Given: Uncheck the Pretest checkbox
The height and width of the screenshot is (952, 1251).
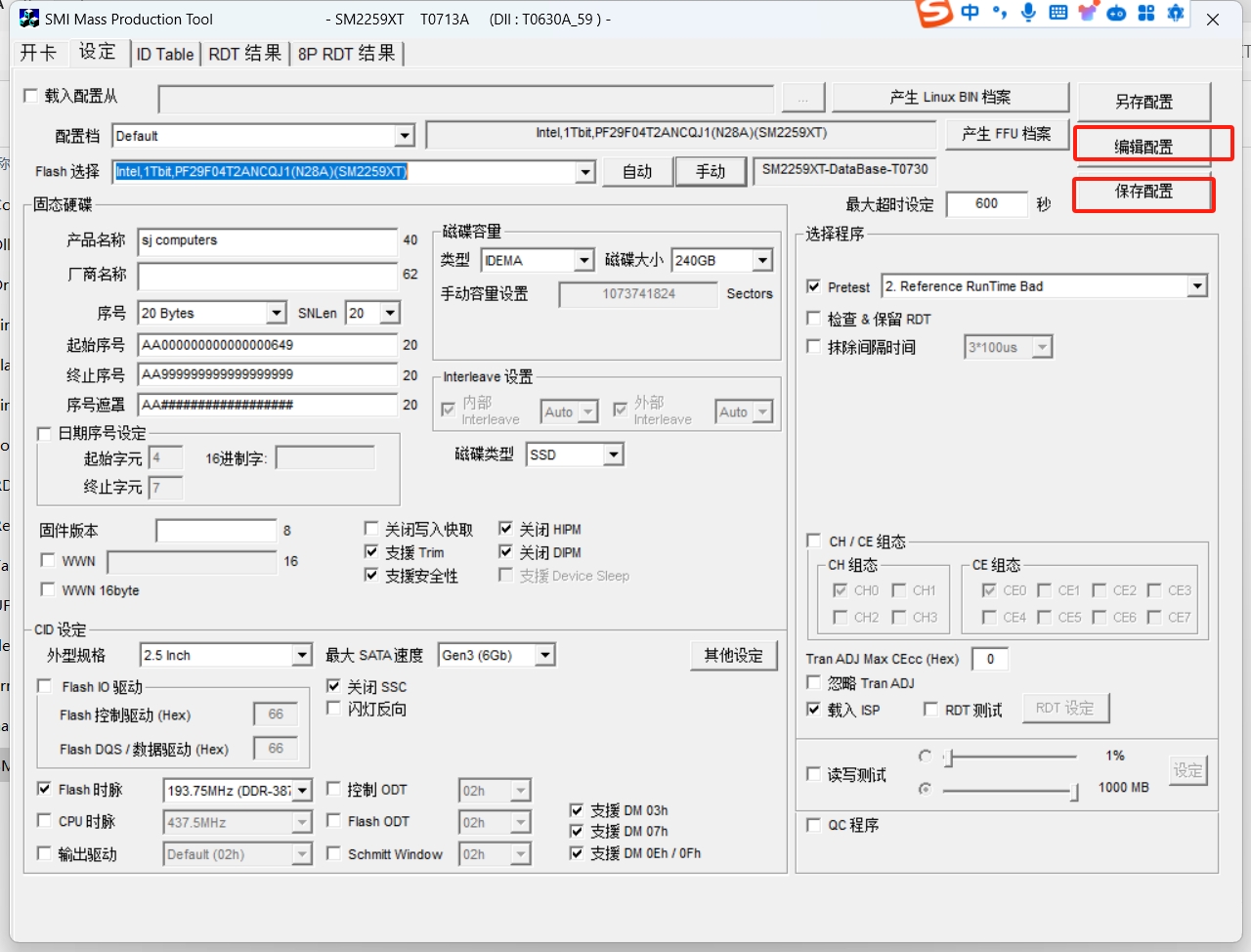Looking at the screenshot, I should pos(813,286).
